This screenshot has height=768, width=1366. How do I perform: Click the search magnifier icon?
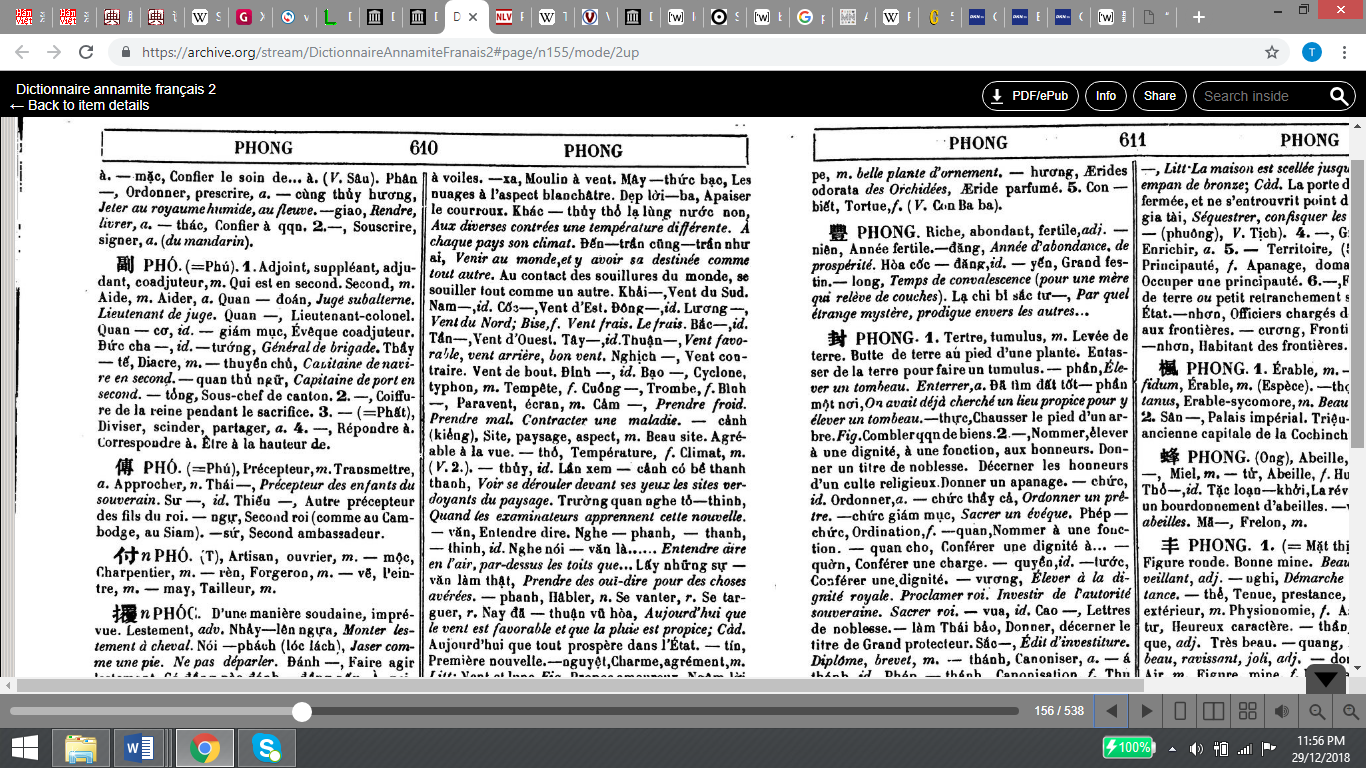[1340, 96]
